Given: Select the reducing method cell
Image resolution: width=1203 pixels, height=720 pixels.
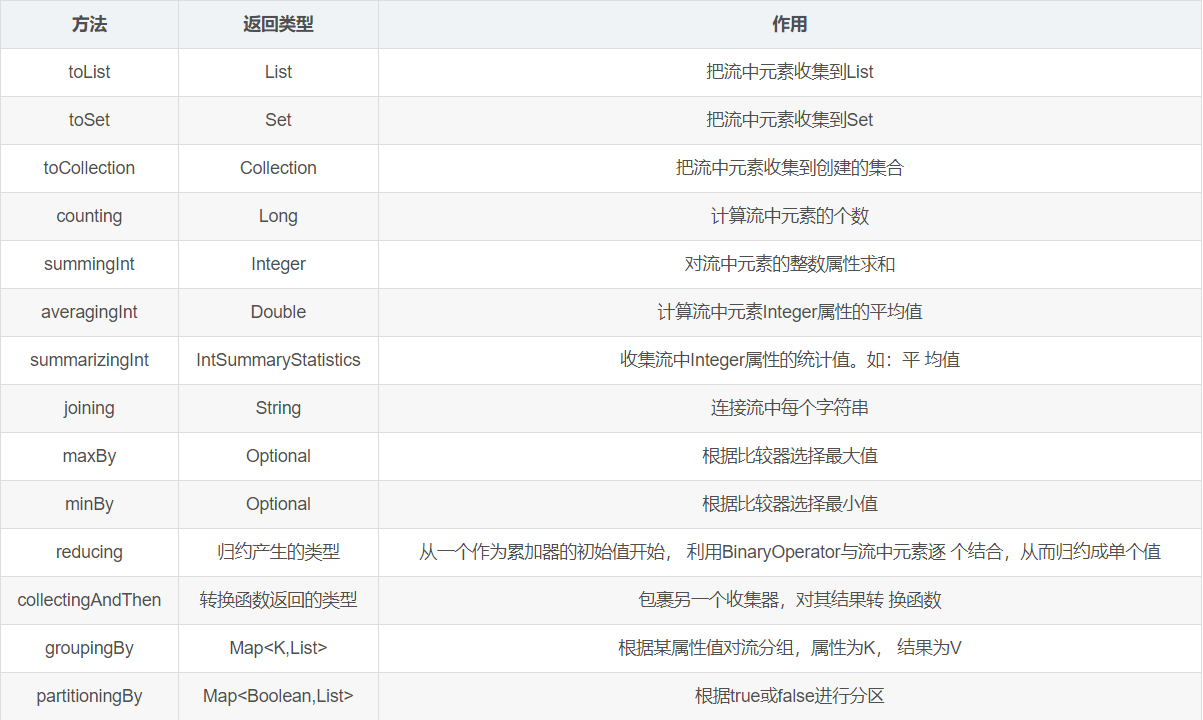Looking at the screenshot, I should 89,552.
